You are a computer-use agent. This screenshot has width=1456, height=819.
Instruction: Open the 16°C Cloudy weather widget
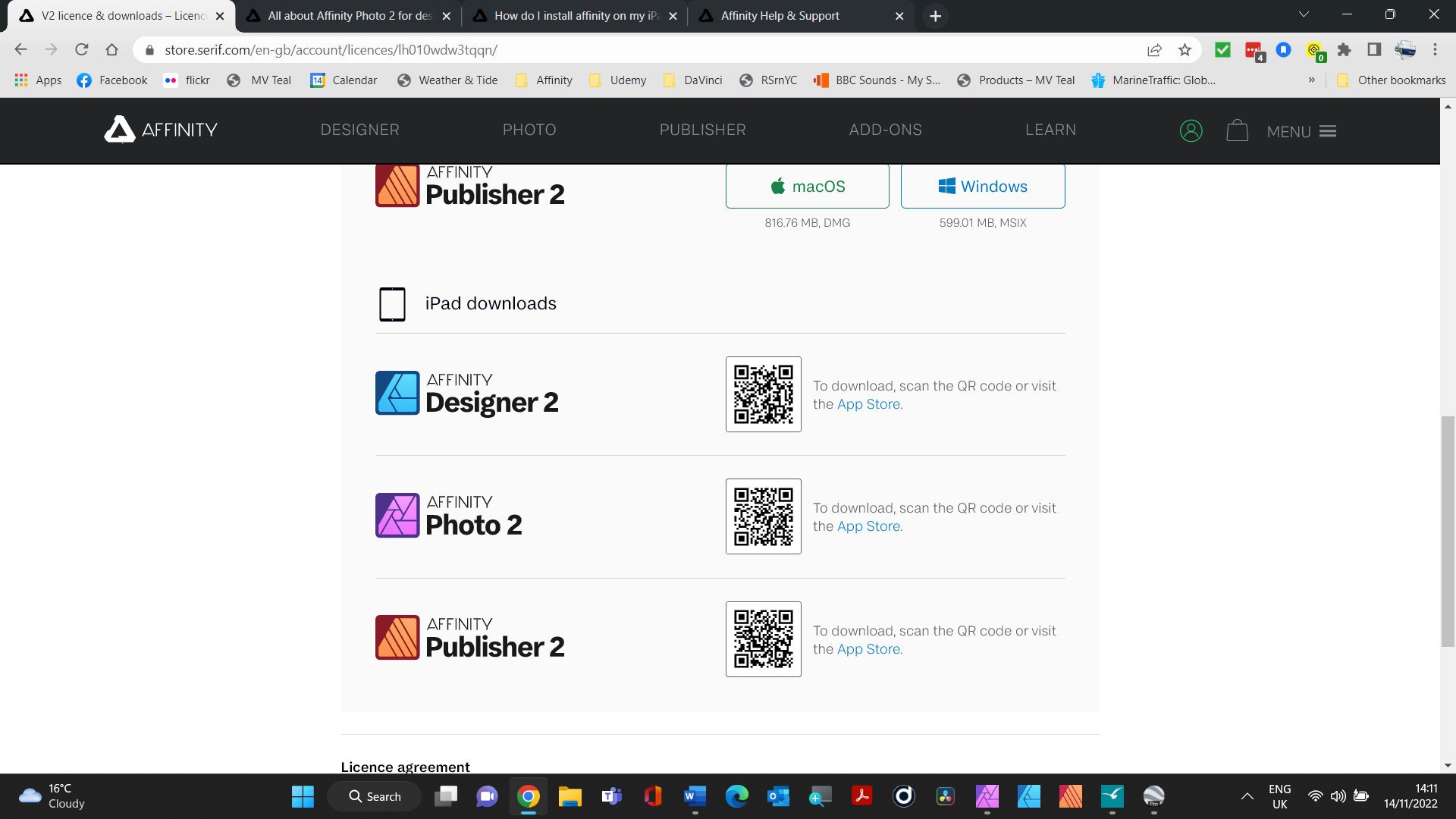point(52,796)
